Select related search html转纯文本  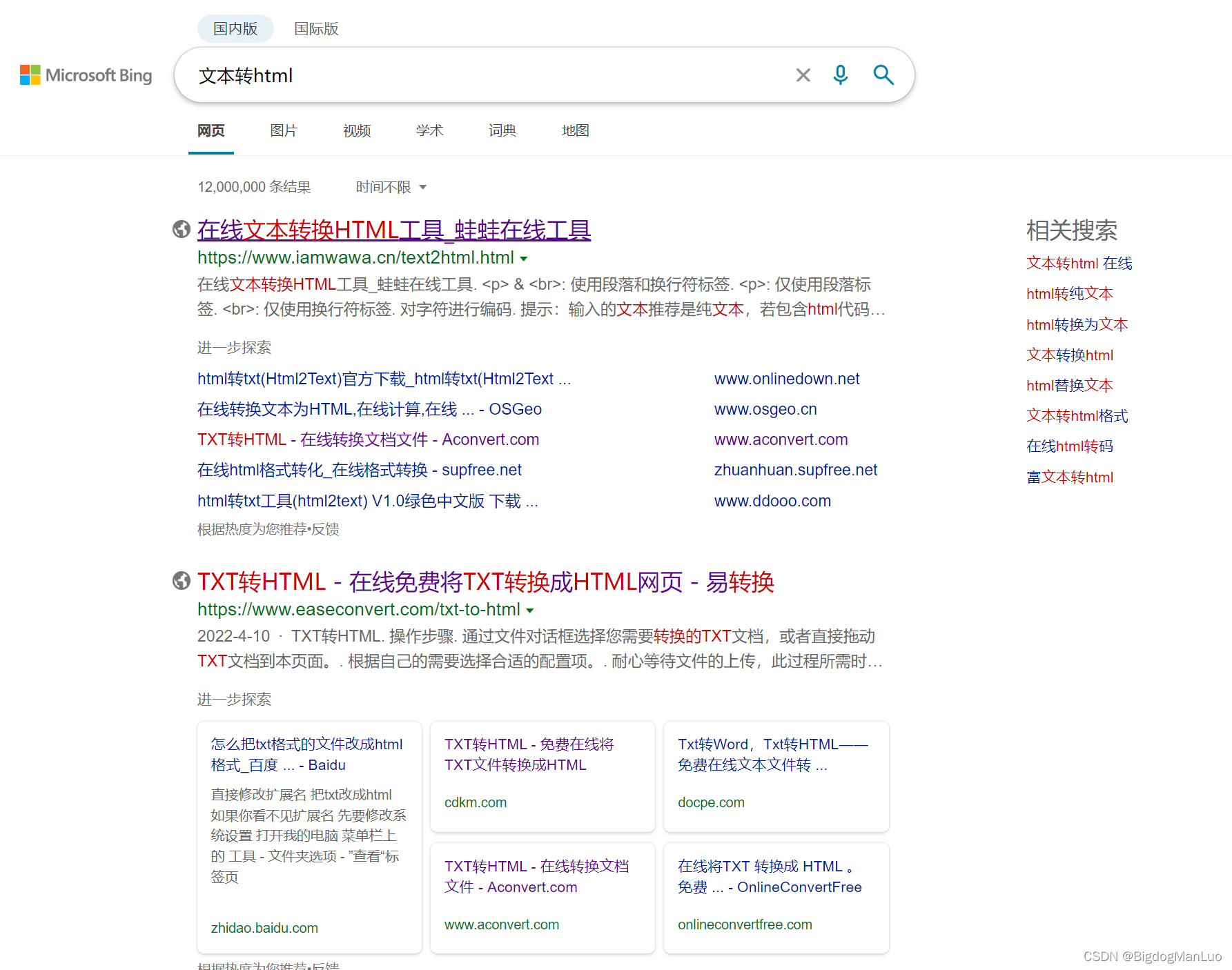1069,294
